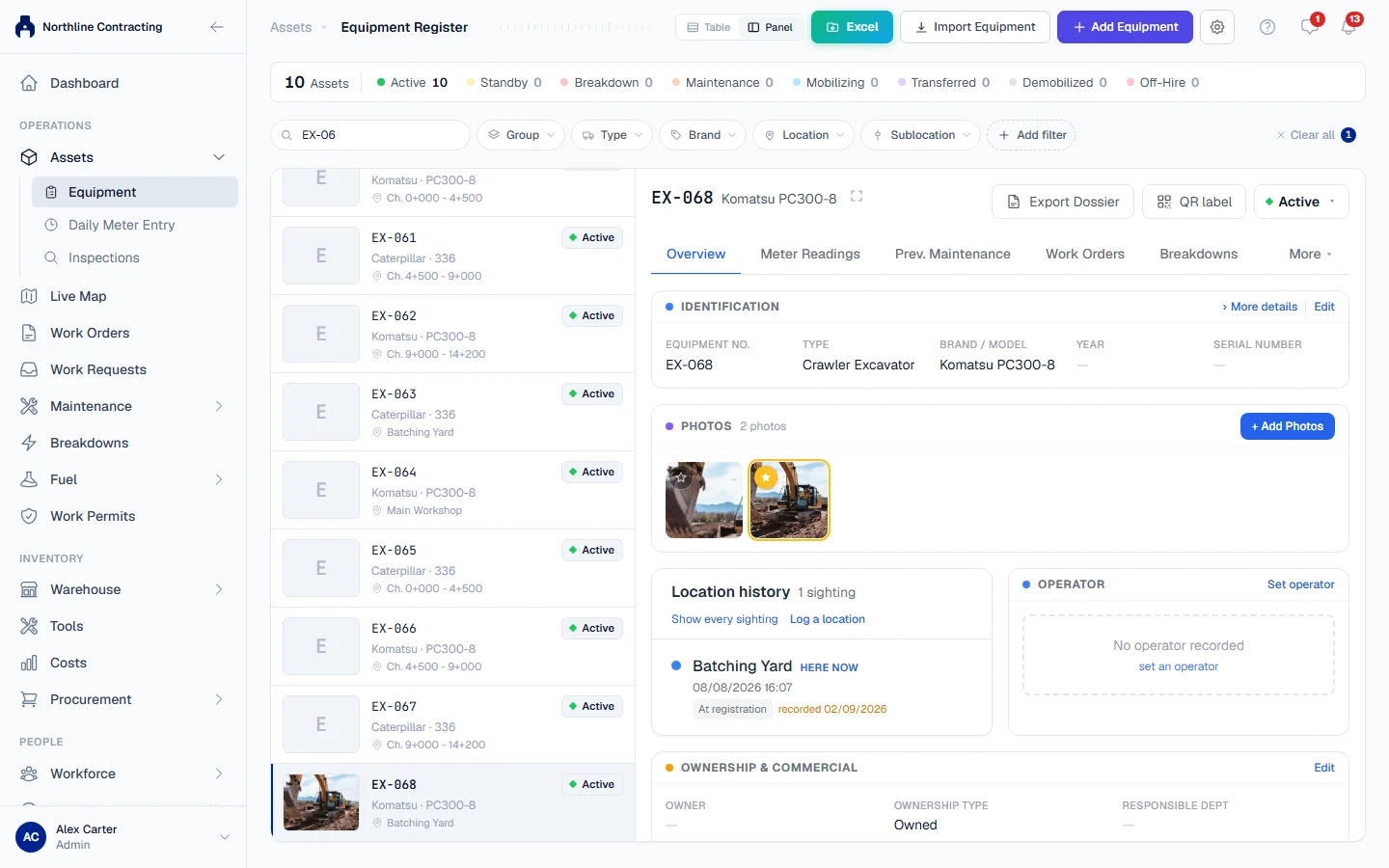This screenshot has height=868, width=1389.
Task: Click the Costs chart icon
Action: [29, 663]
